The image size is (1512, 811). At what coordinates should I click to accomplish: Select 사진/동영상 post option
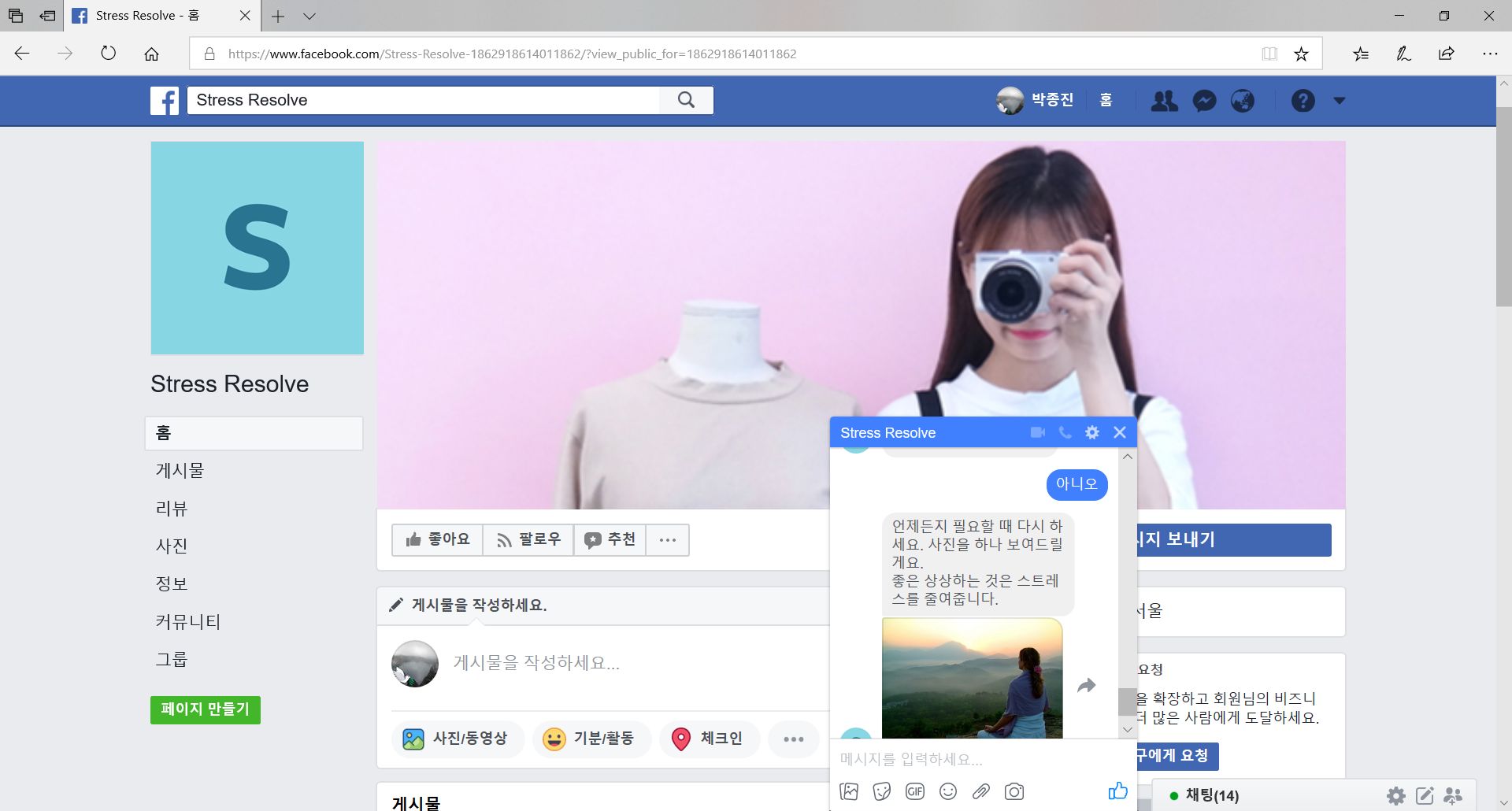coord(457,739)
